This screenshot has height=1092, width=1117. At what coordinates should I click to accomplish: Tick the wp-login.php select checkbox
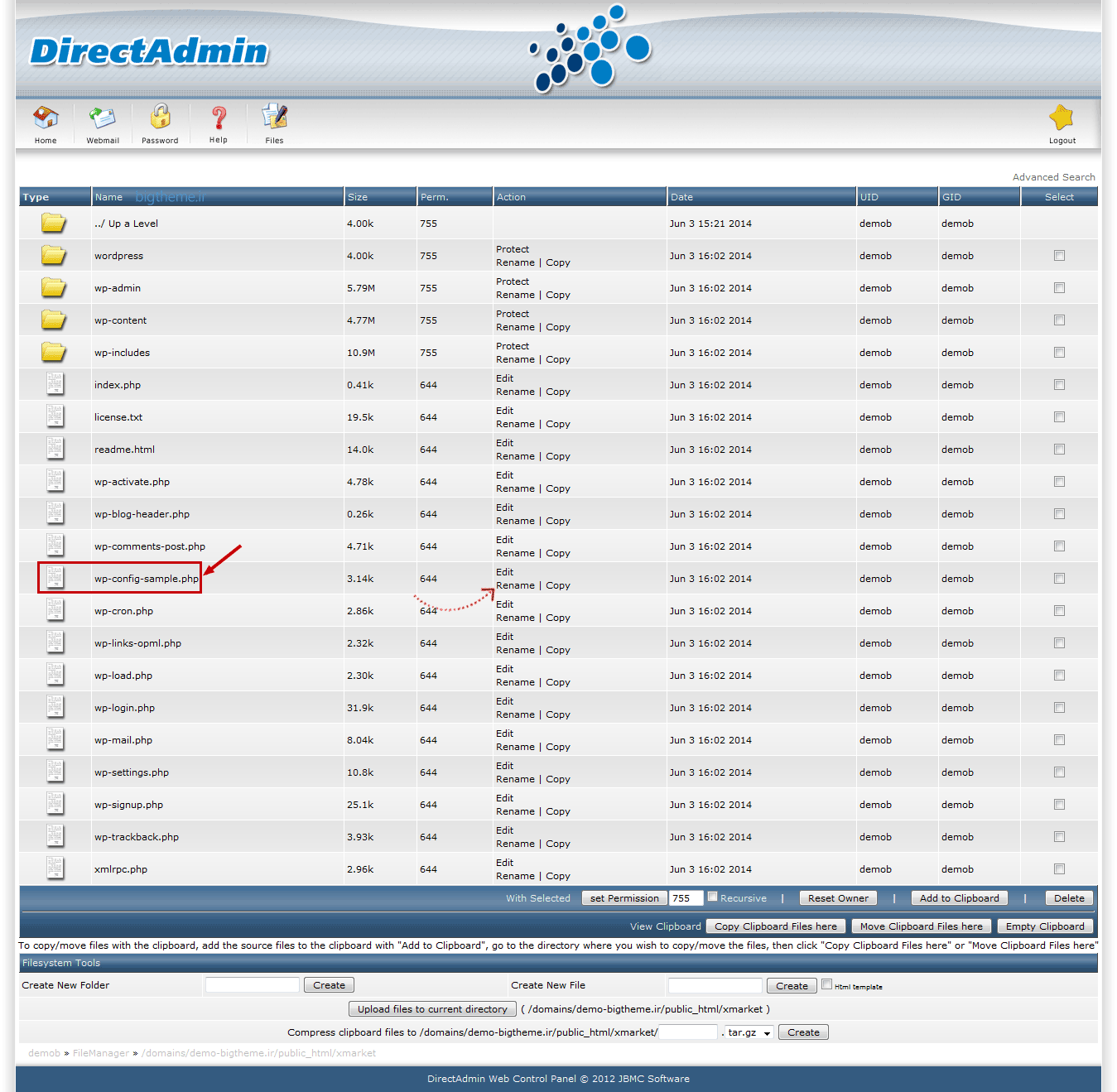(1059, 708)
